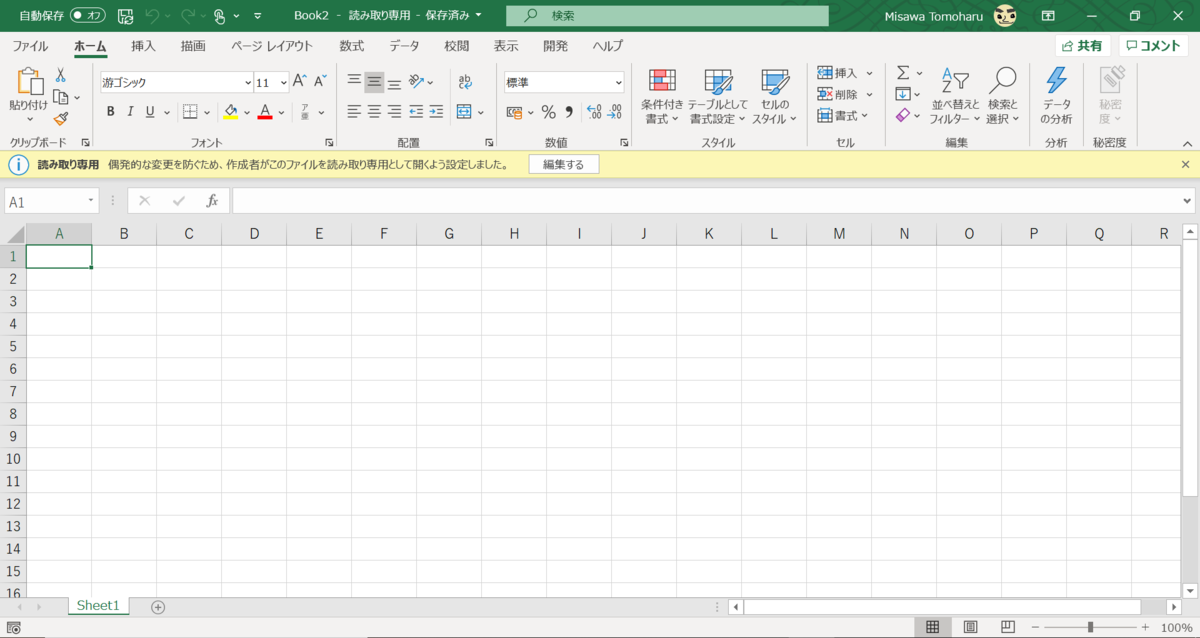This screenshot has width=1200, height=638.
Task: Click the Share (共有) button
Action: point(1083,46)
